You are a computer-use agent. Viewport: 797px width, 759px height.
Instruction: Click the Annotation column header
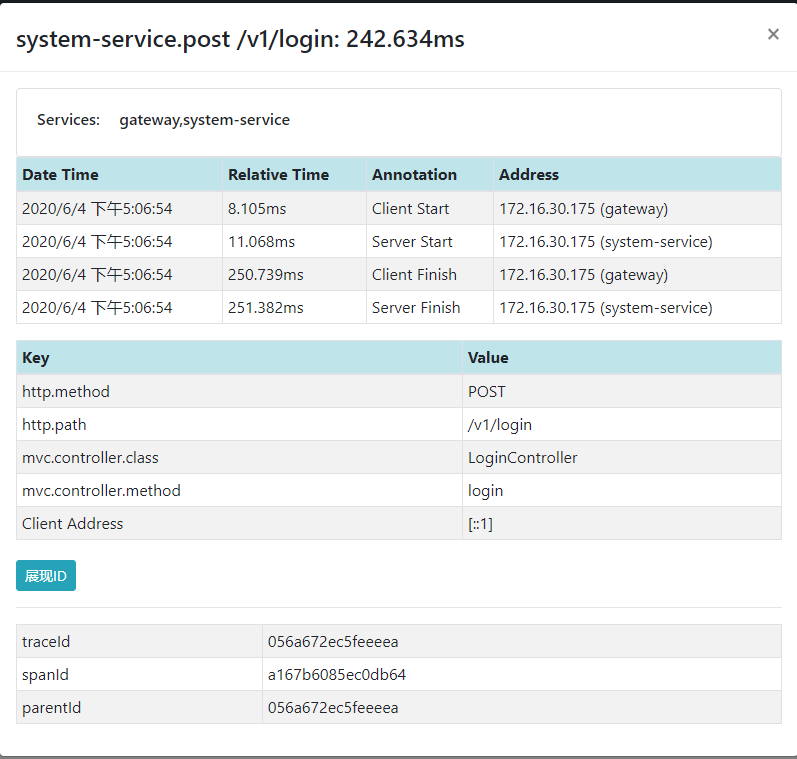[x=414, y=174]
